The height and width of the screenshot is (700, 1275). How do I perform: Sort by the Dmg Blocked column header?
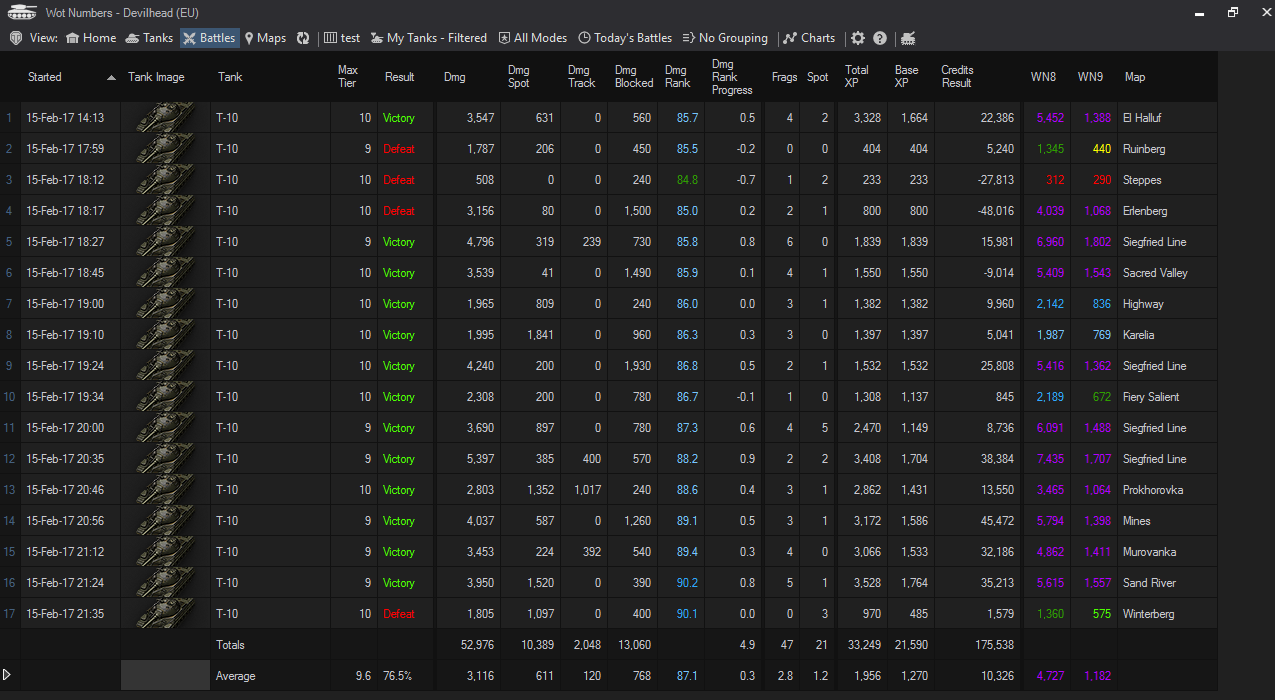coord(633,77)
